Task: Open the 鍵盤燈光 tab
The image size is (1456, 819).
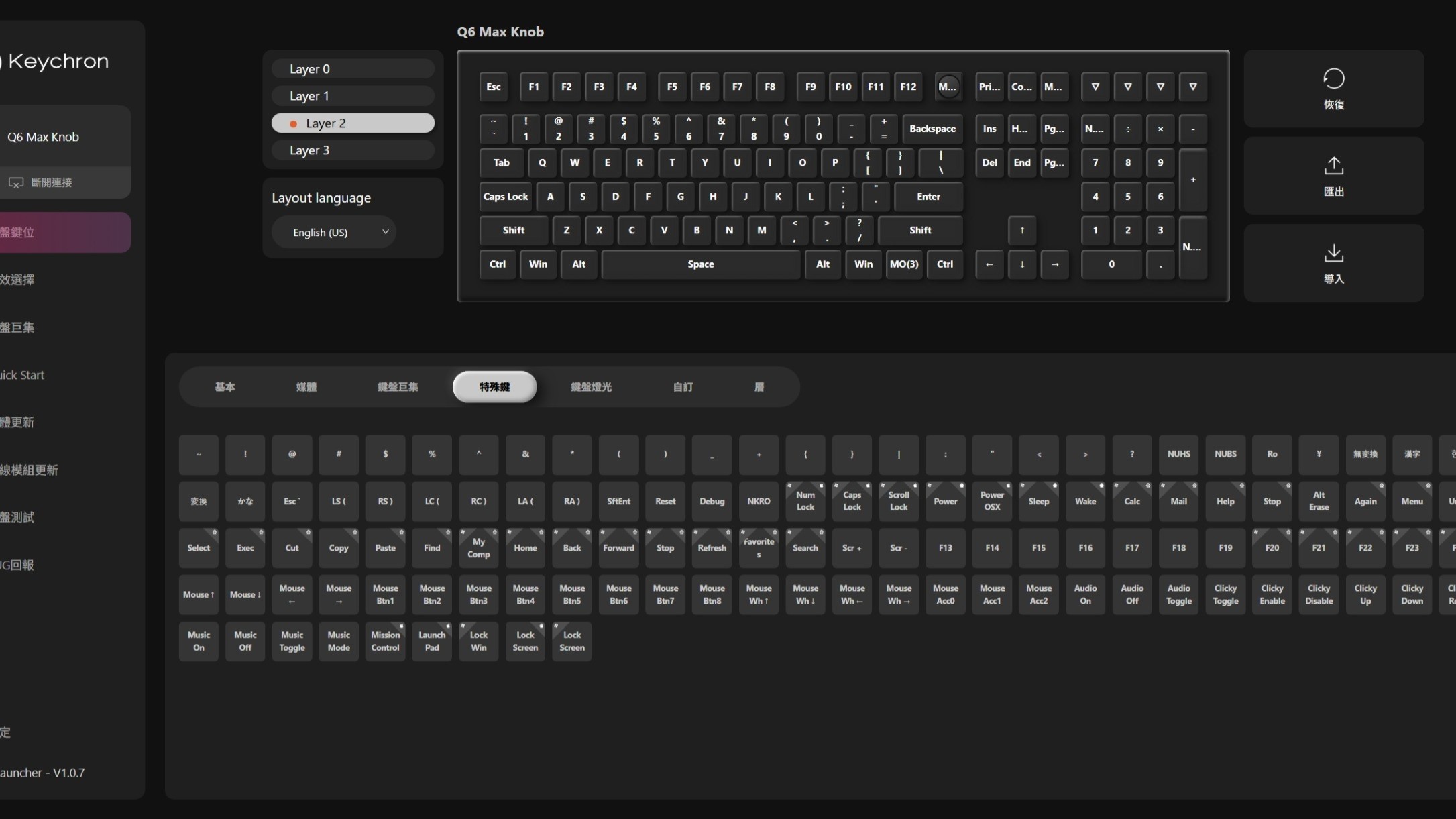Action: [x=591, y=387]
